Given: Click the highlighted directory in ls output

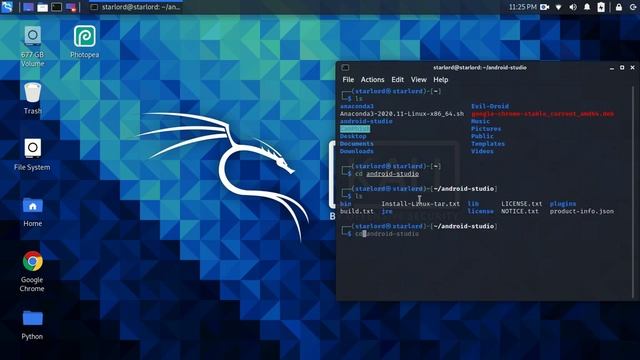Looking at the screenshot, I should 355,129.
